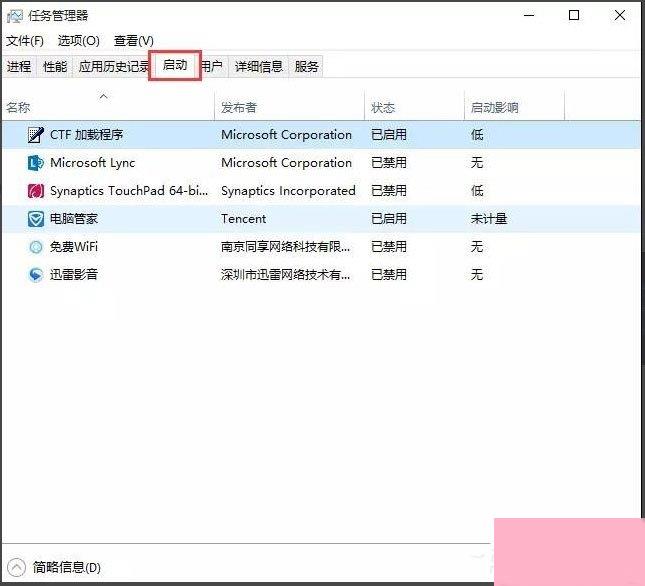
Task: Collapse view with 简略信息 arrow icon
Action: (16, 567)
